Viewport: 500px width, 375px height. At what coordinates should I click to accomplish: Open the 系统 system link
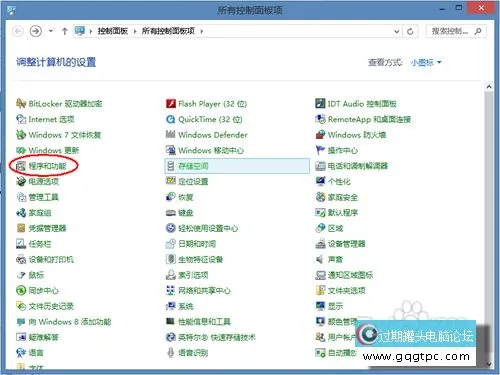186,306
